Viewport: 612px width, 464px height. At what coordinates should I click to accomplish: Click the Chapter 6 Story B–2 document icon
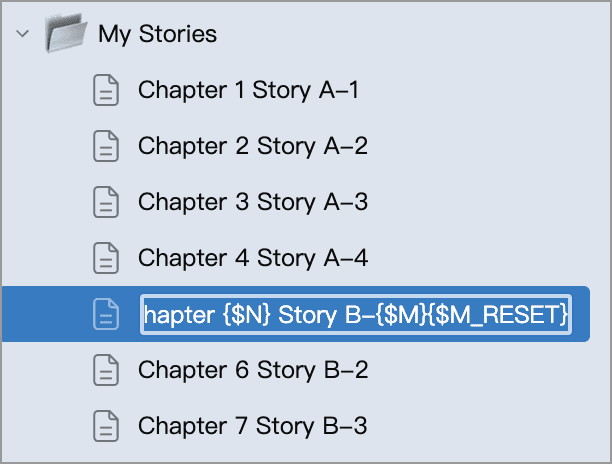tap(105, 371)
